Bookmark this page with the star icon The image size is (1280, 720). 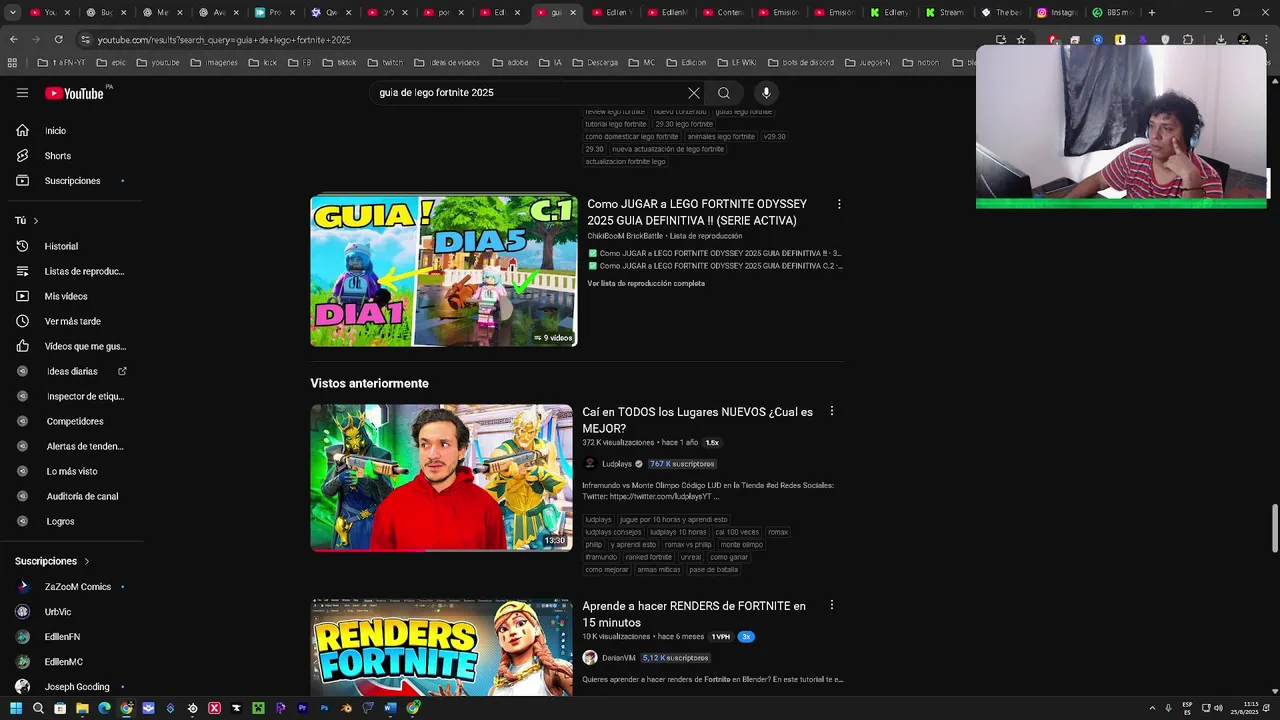[x=1021, y=40]
